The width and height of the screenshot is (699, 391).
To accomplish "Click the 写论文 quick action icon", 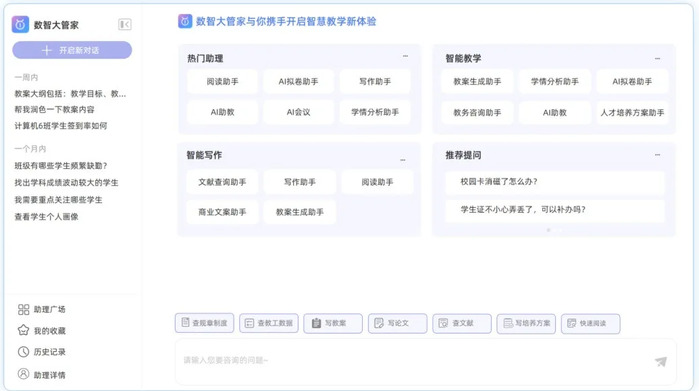I will coord(379,323).
